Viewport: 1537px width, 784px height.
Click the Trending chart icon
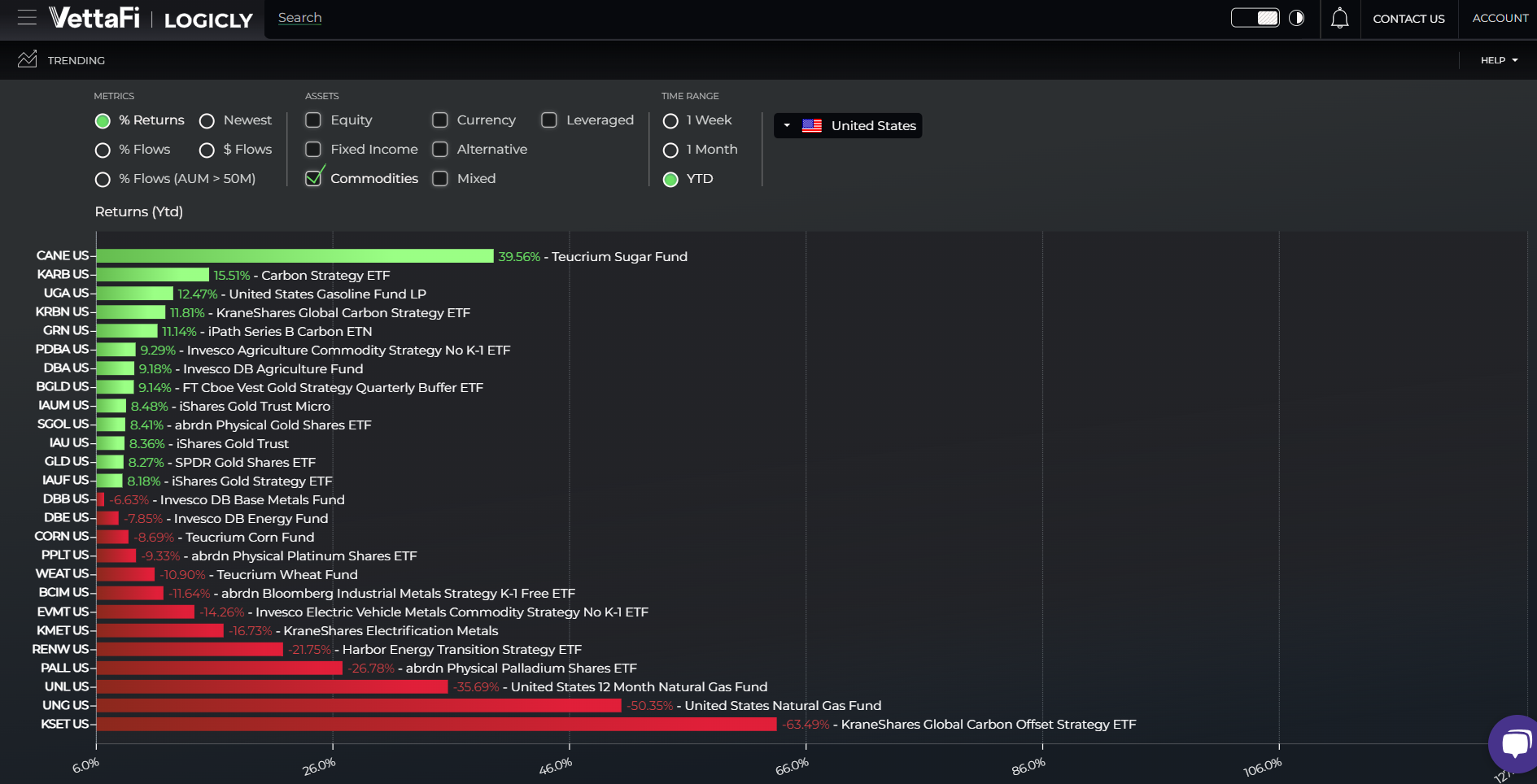click(x=28, y=59)
